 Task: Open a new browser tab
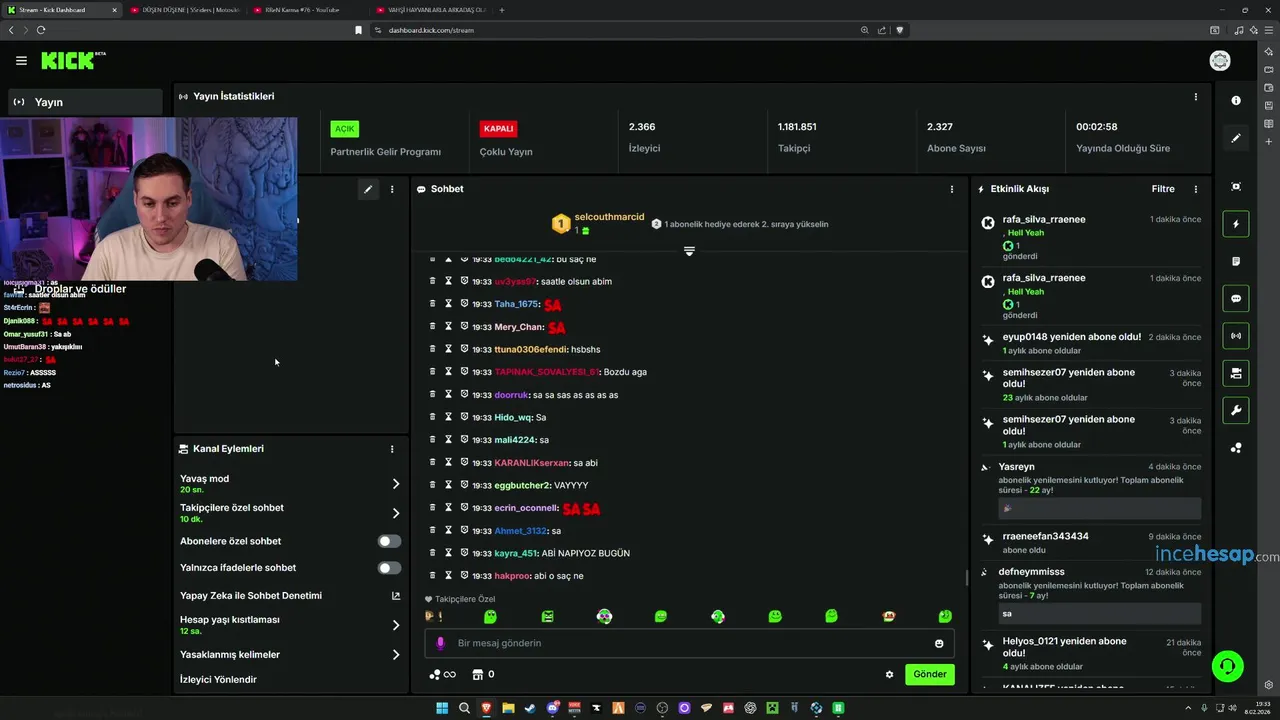tap(502, 10)
